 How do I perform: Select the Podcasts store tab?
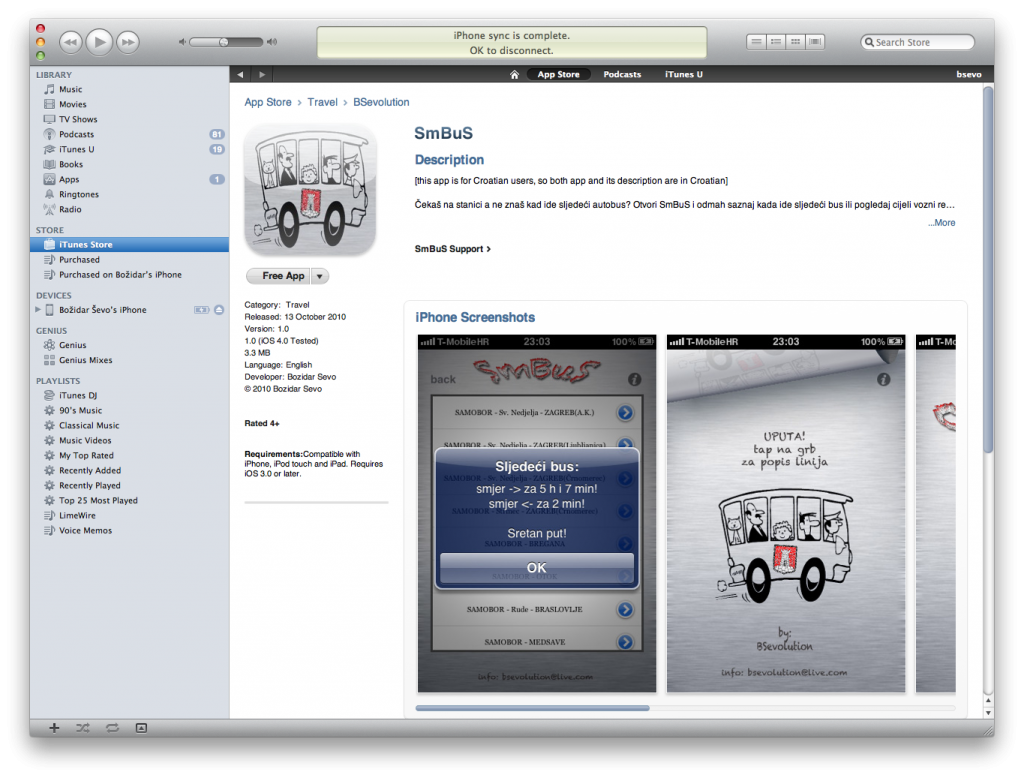pyautogui.click(x=622, y=74)
